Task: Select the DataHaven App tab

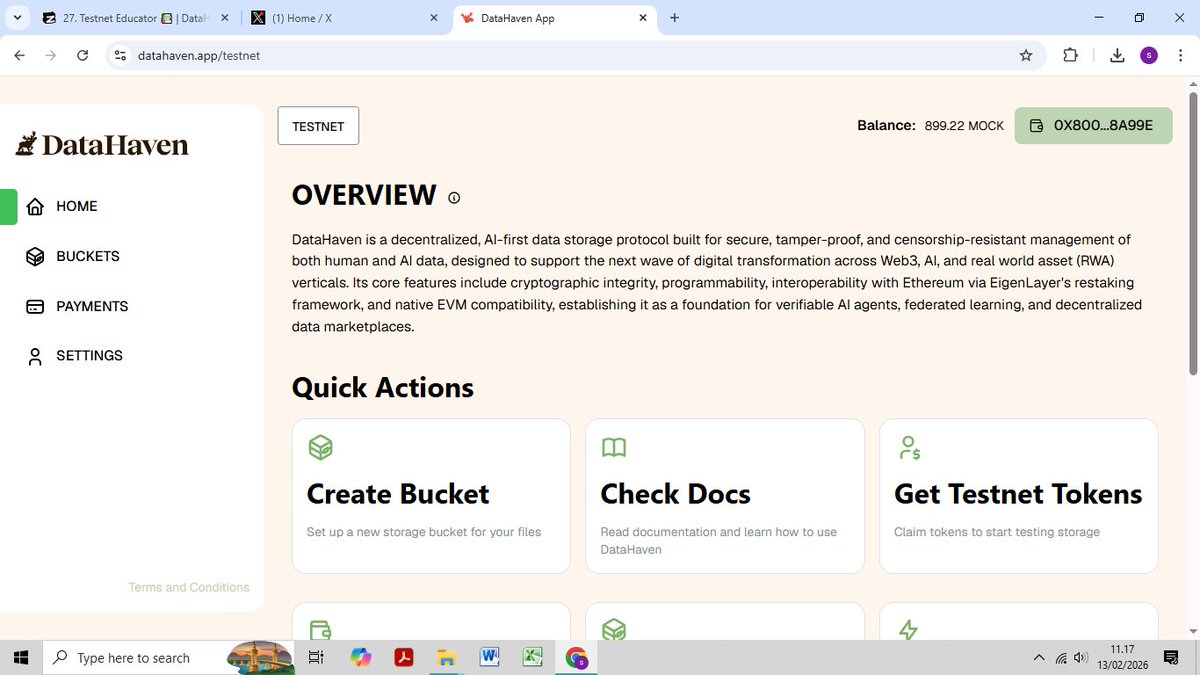Action: coord(553,18)
